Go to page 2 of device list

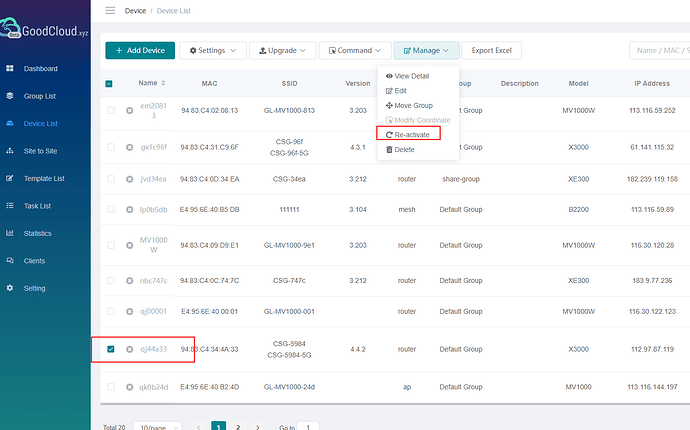[x=237, y=426]
